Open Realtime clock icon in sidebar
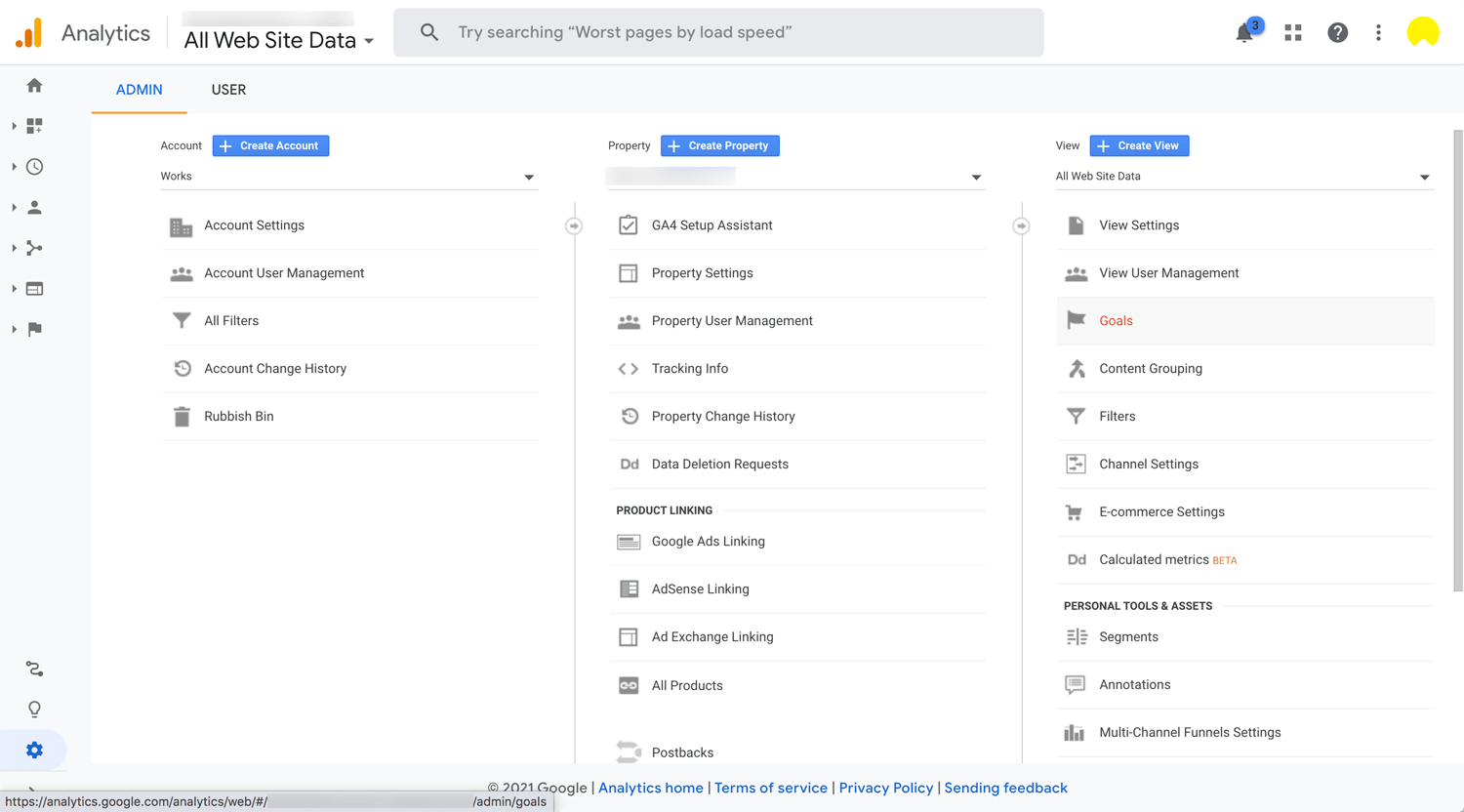Screen dimensions: 1464x812 coord(34,167)
